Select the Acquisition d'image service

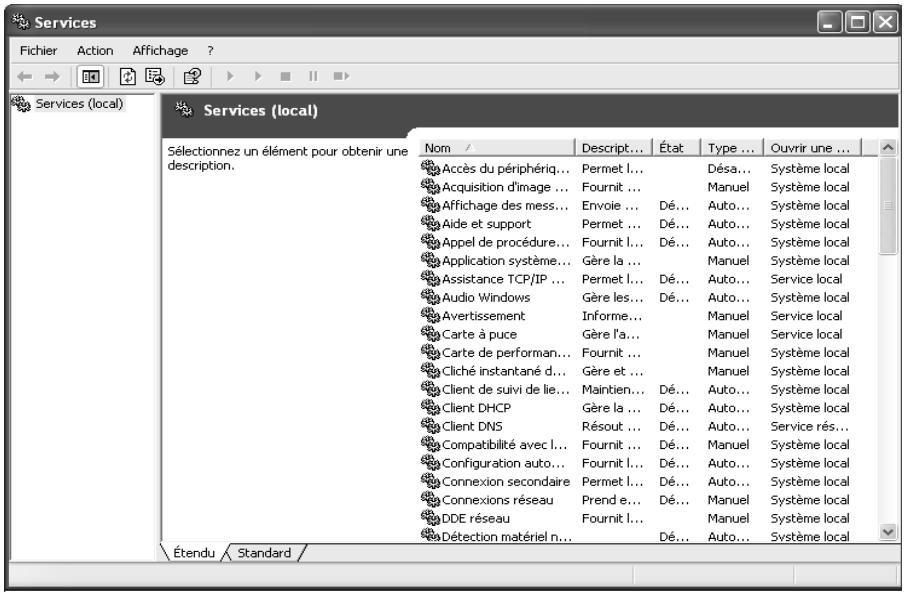click(504, 187)
